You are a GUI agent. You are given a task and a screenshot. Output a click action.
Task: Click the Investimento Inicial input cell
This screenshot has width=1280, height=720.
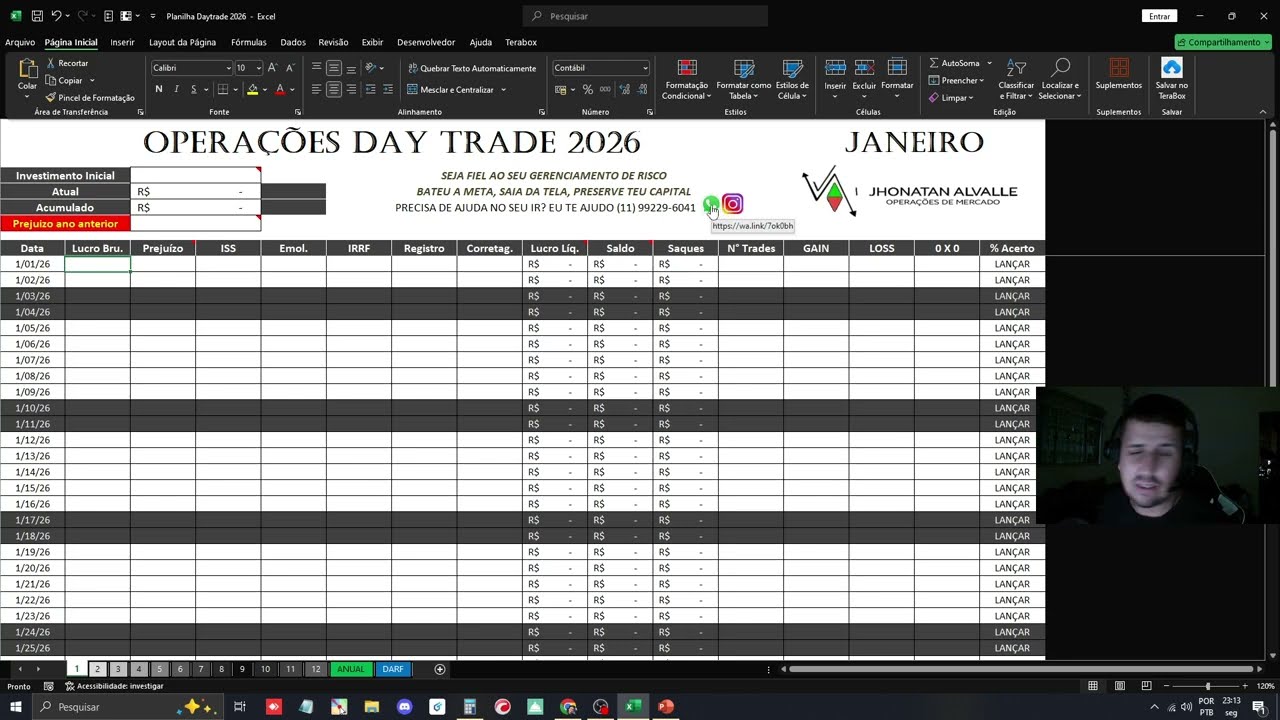point(195,175)
